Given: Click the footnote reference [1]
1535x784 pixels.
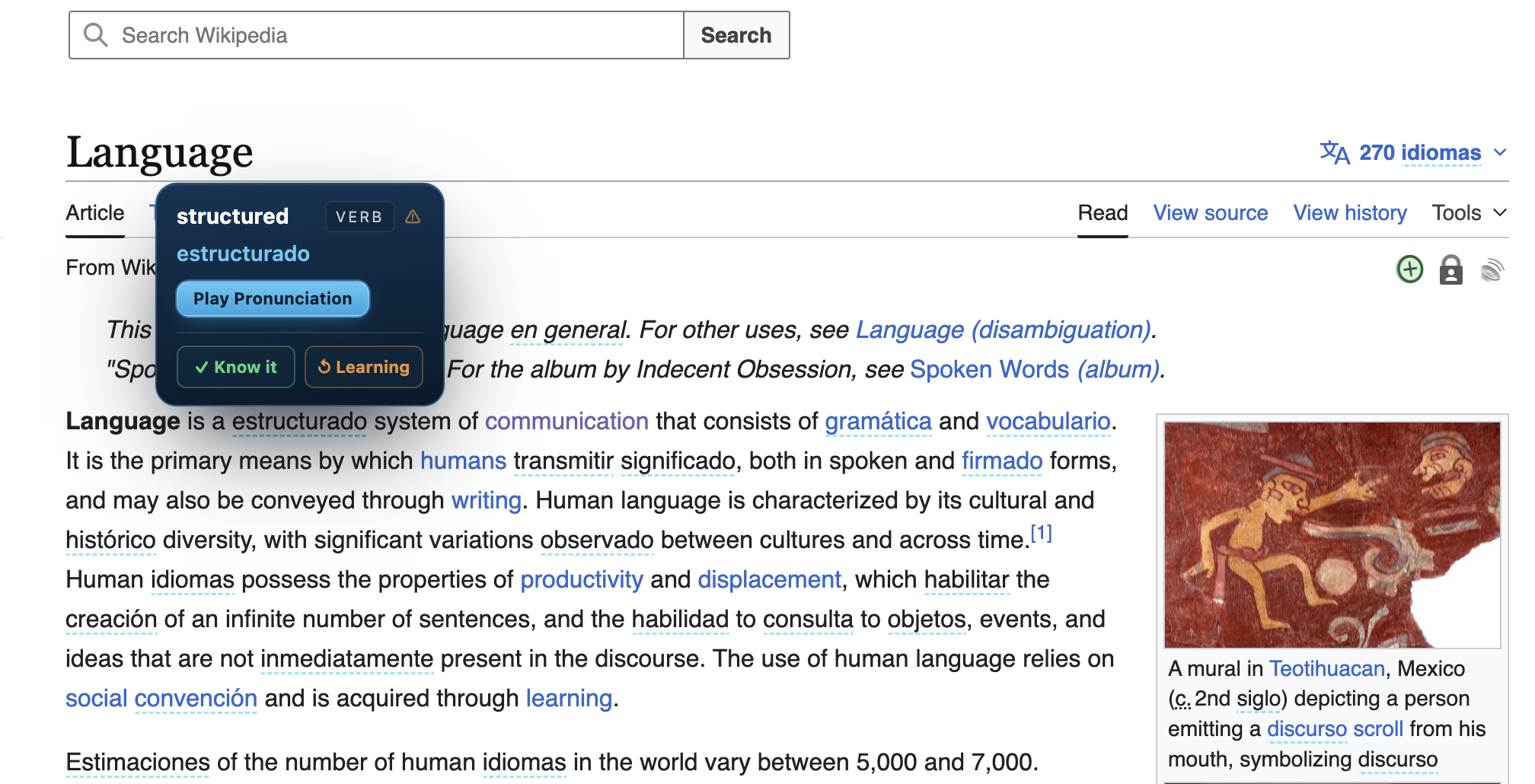Looking at the screenshot, I should (1041, 533).
